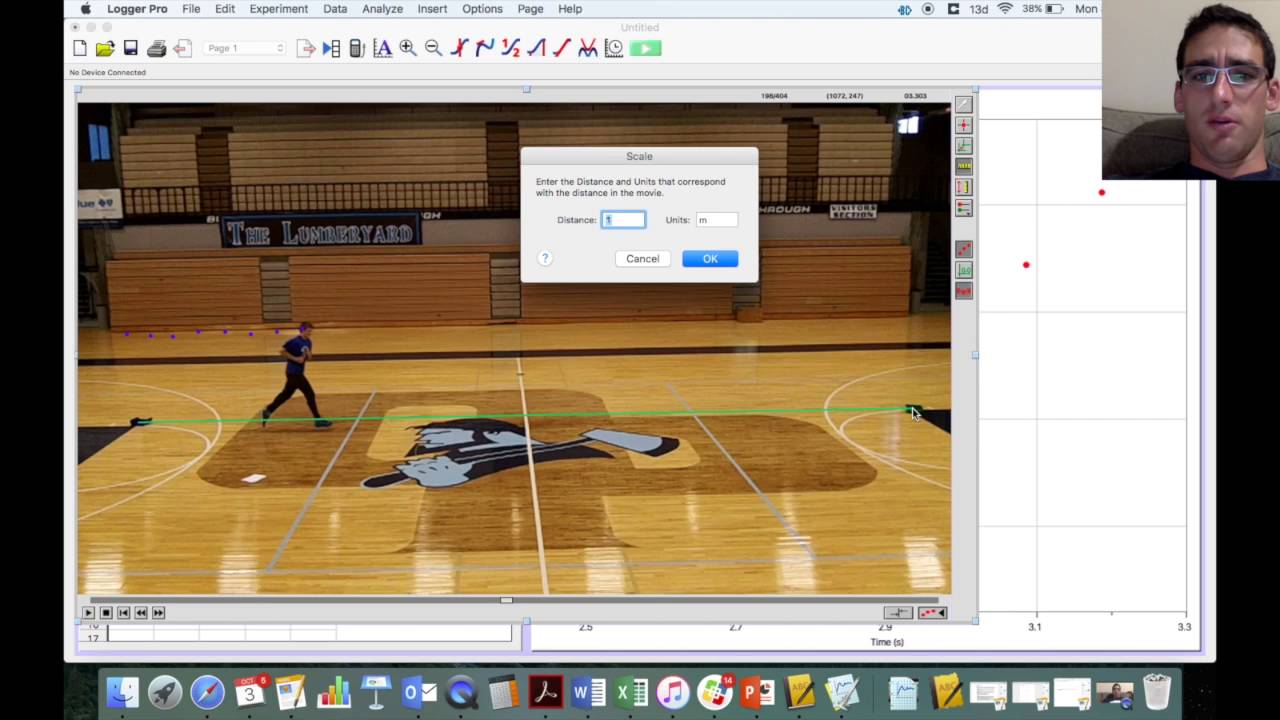Stop the movie playback
Viewport: 1280px width, 720px height.
pyautogui.click(x=106, y=612)
